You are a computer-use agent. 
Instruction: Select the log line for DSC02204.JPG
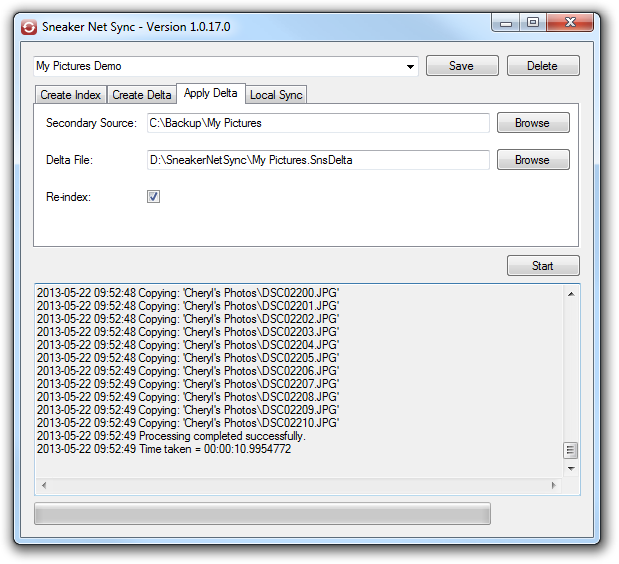tap(188, 345)
